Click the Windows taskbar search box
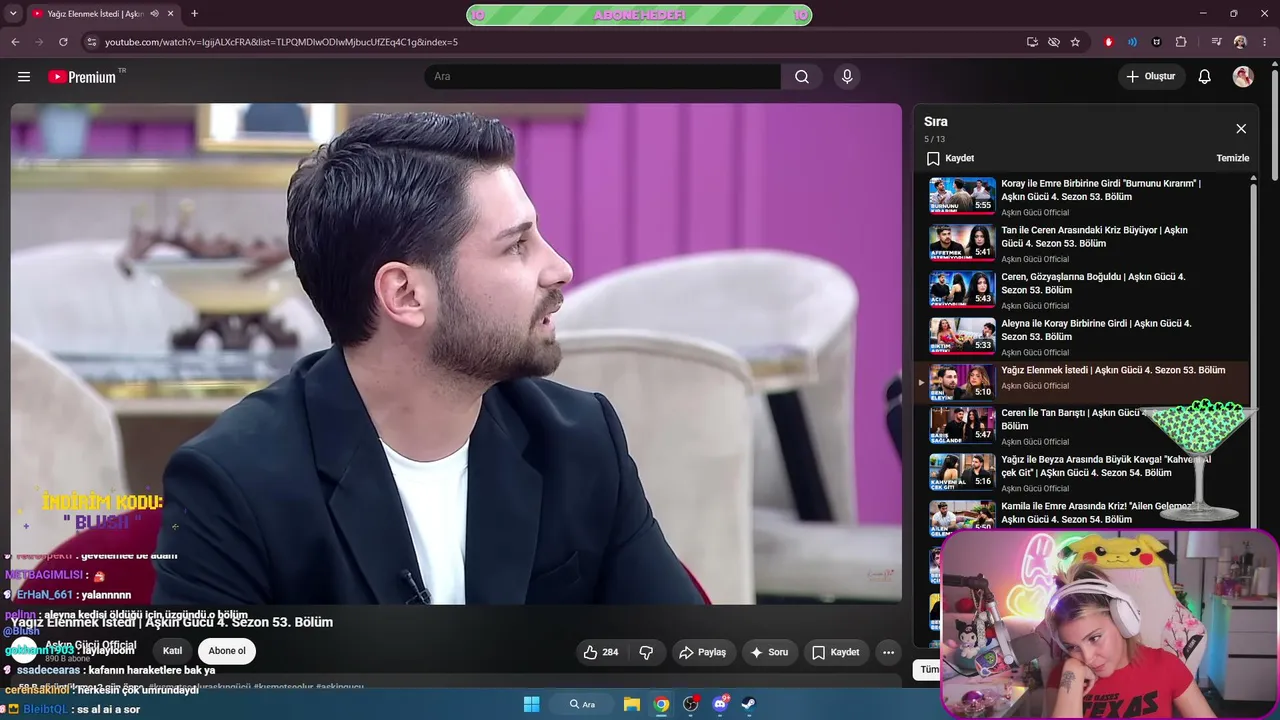Screen dimensions: 1280x720 point(582,704)
